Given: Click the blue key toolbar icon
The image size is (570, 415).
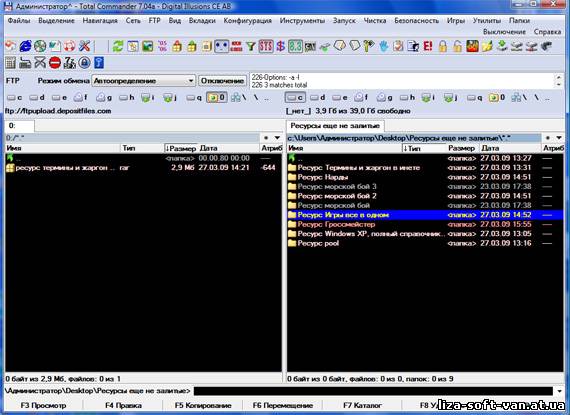Looking at the screenshot, I should point(99,63).
